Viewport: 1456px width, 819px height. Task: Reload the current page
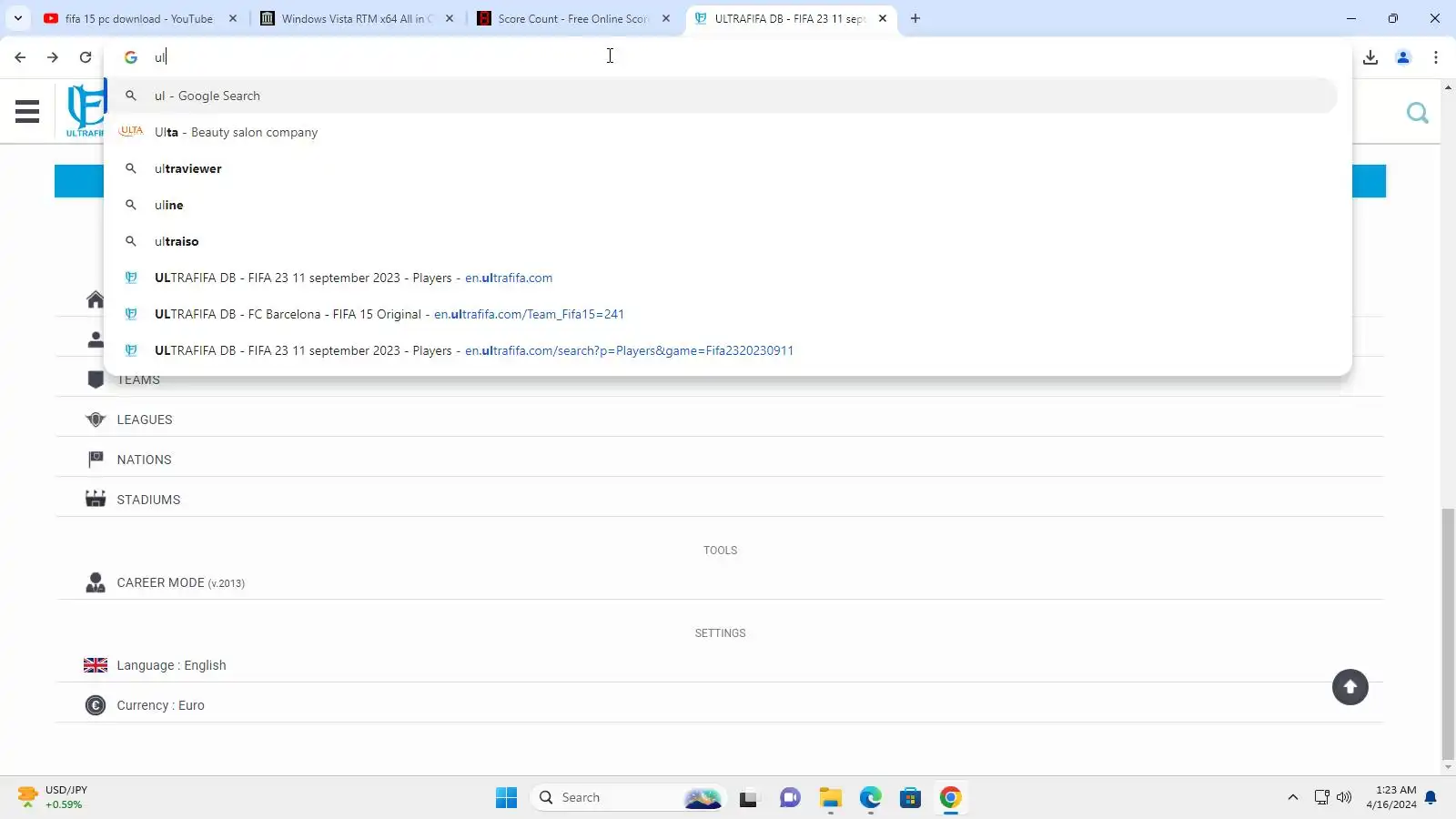86,57
